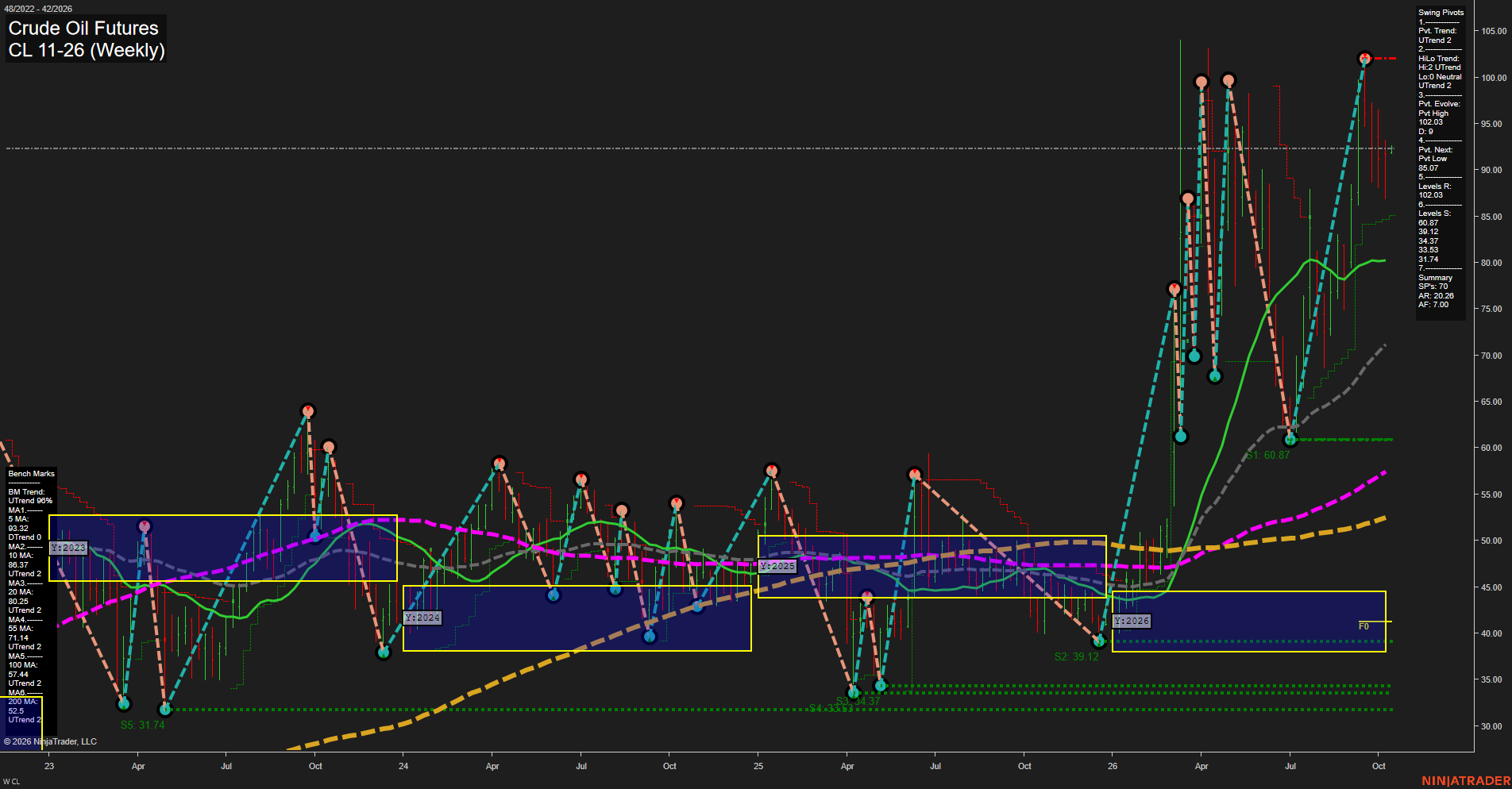Select the BM Trend: label
This screenshot has width=1512, height=789.
point(26,492)
